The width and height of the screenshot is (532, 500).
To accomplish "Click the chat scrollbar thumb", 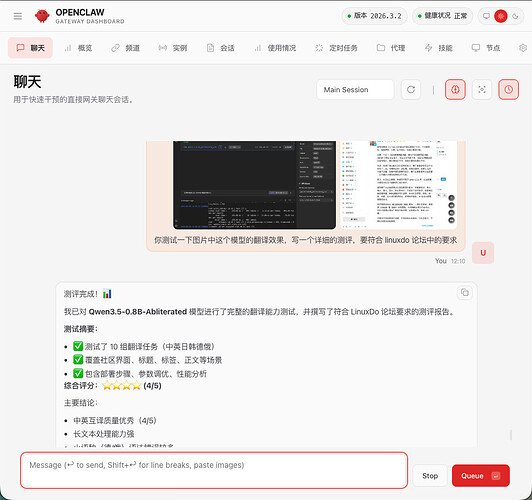I will (x=511, y=435).
